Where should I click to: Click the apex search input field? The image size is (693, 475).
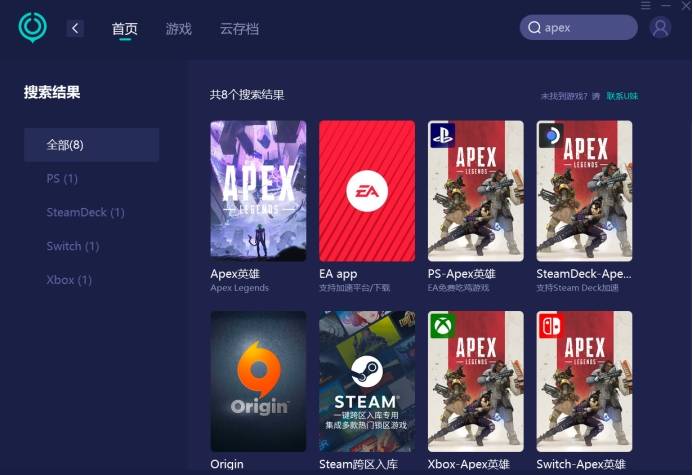(579, 27)
